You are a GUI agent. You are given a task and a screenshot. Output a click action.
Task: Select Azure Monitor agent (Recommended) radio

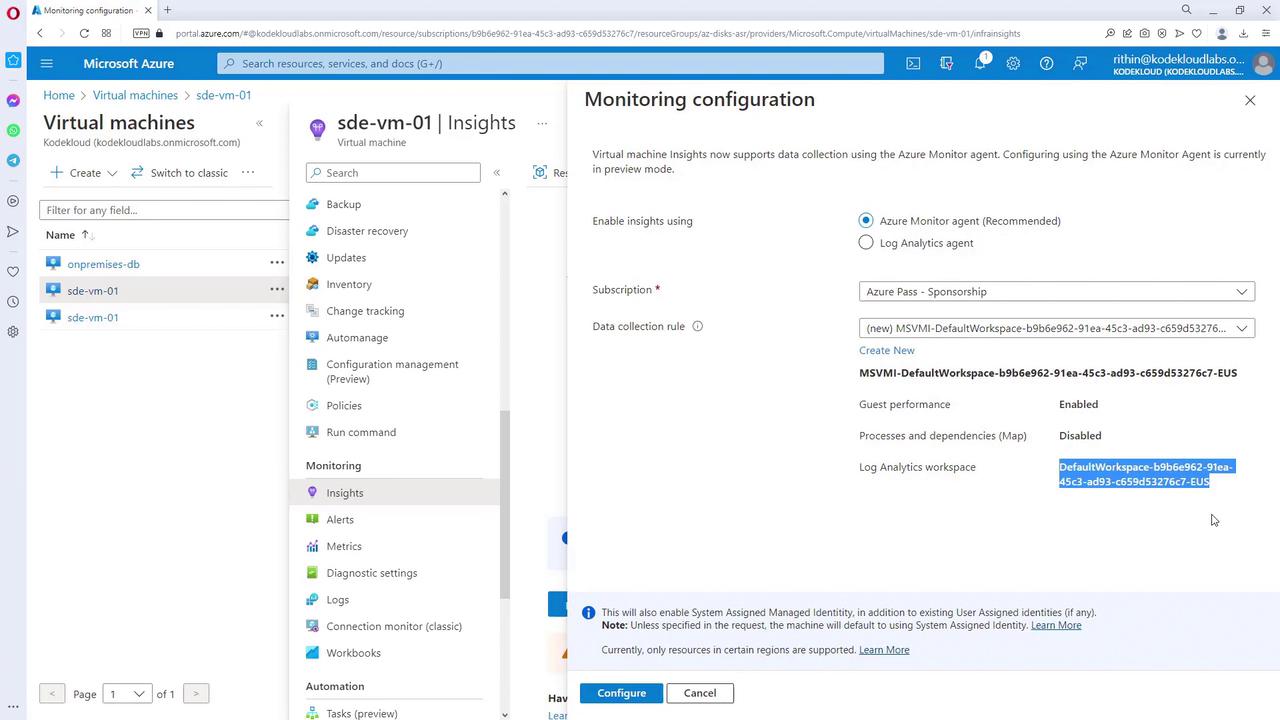(x=866, y=221)
